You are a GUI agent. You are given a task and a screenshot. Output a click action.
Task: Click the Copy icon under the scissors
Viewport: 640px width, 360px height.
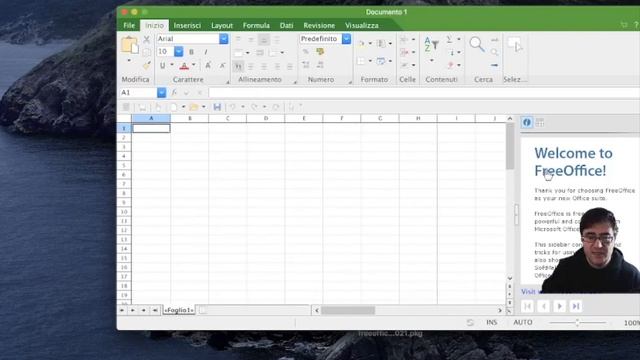(x=147, y=52)
